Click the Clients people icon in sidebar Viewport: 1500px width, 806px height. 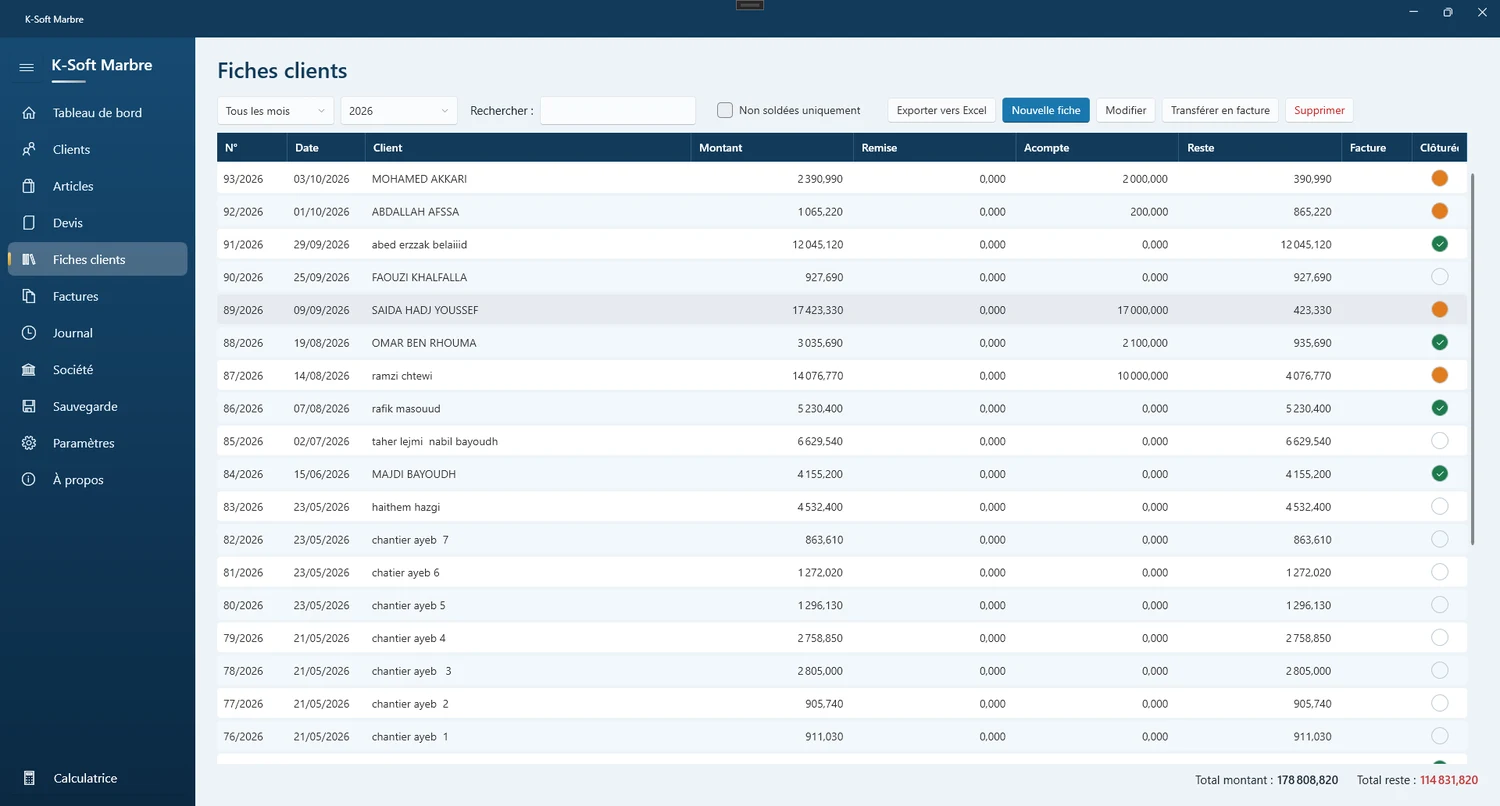coord(29,149)
